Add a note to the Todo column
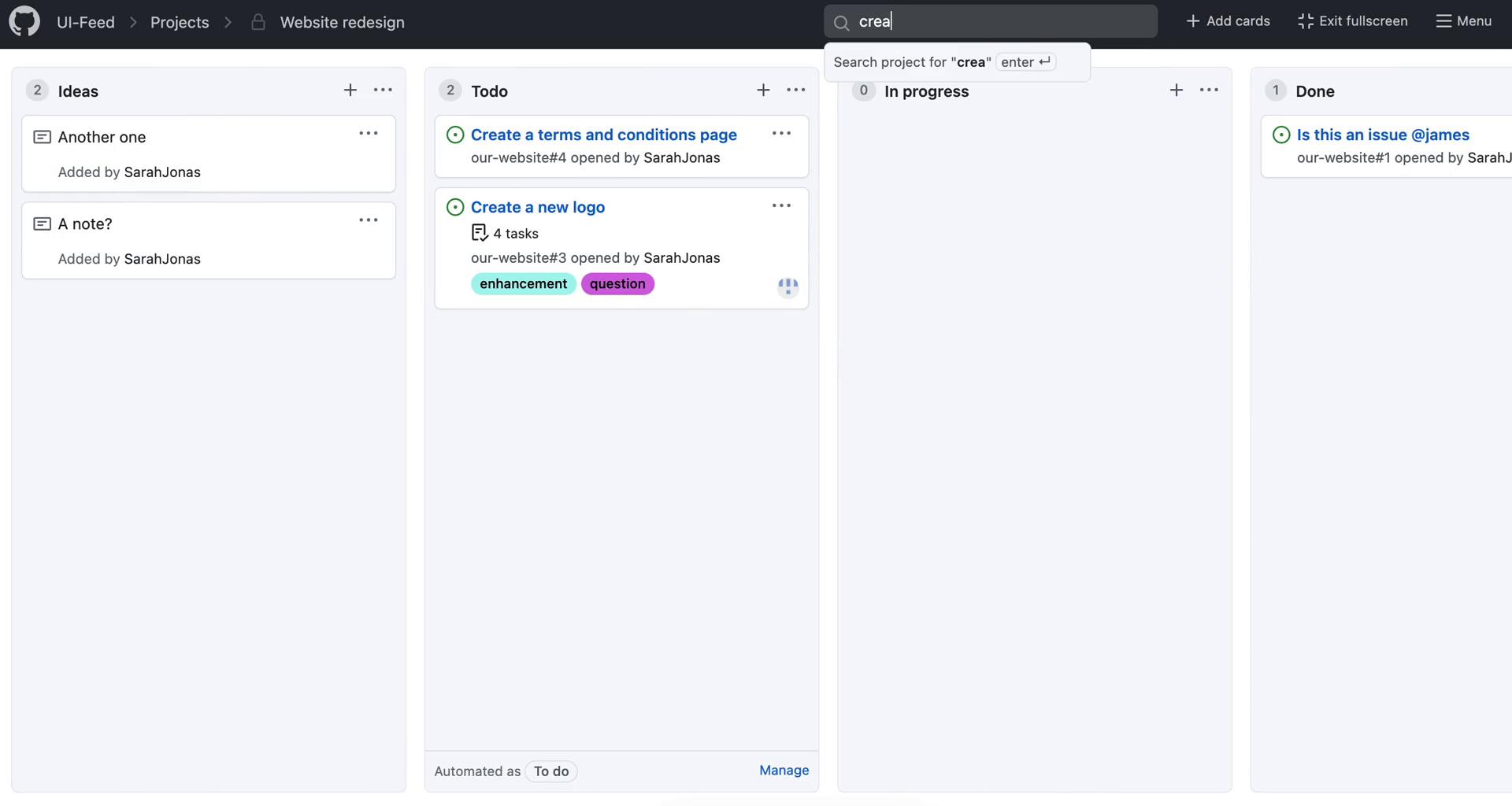Image resolution: width=1512 pixels, height=806 pixels. (763, 91)
